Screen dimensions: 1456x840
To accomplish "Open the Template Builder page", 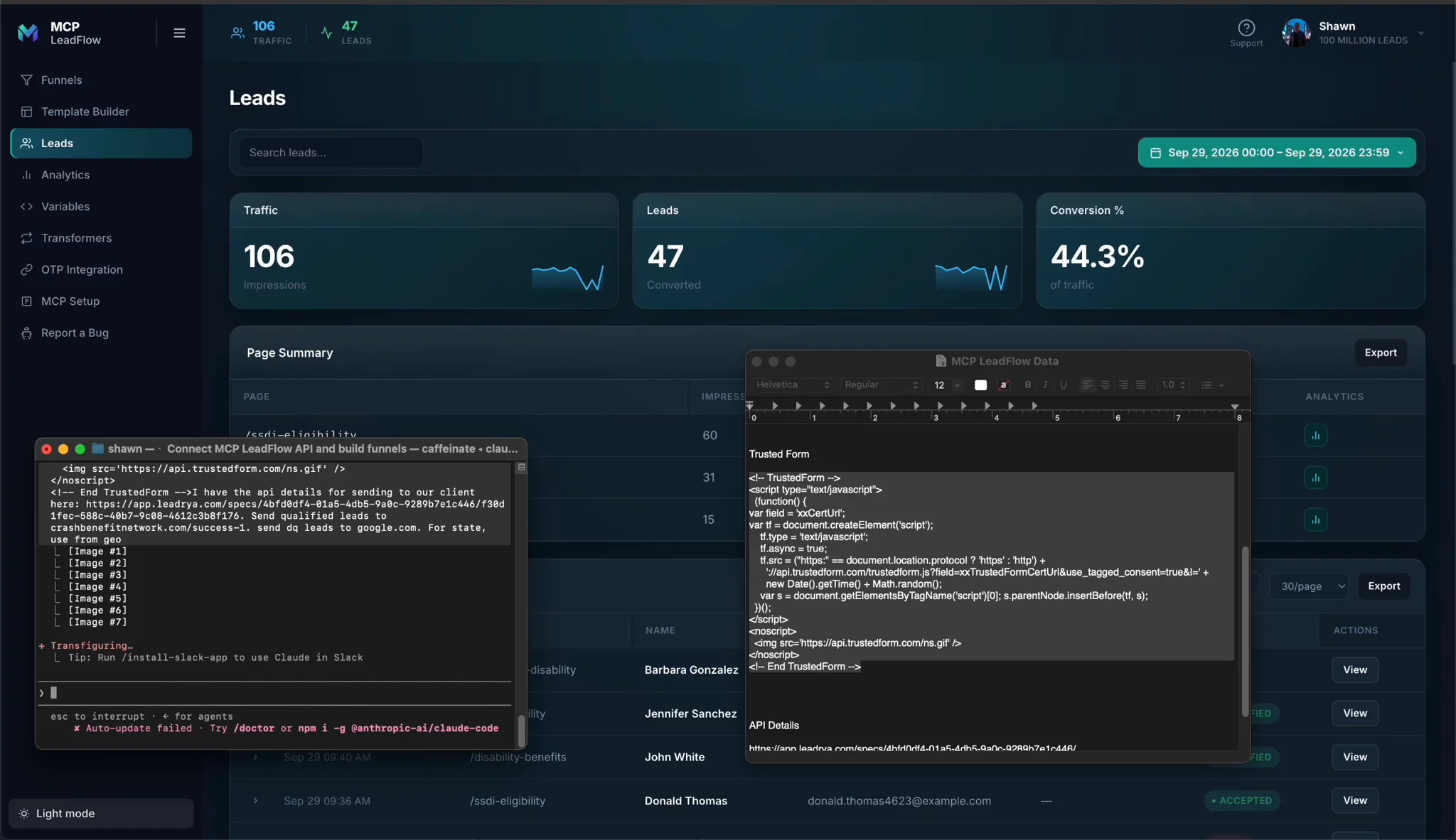I will coord(101,112).
